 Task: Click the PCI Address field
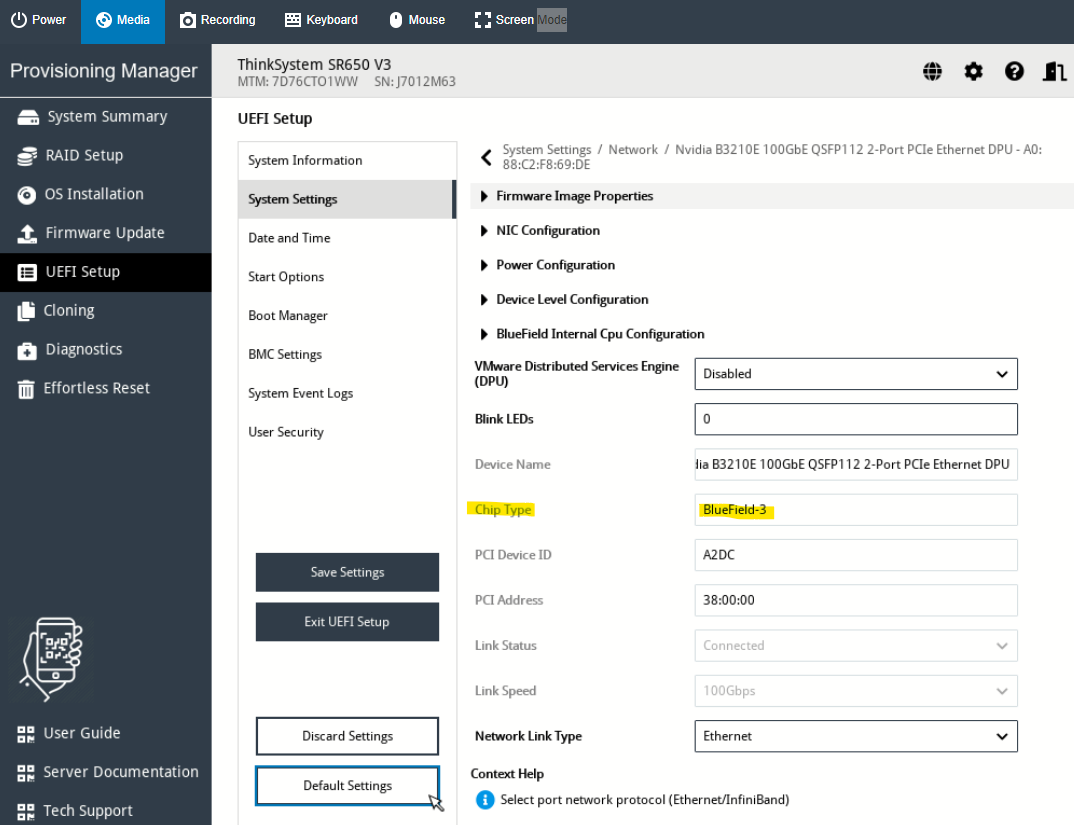tap(856, 600)
